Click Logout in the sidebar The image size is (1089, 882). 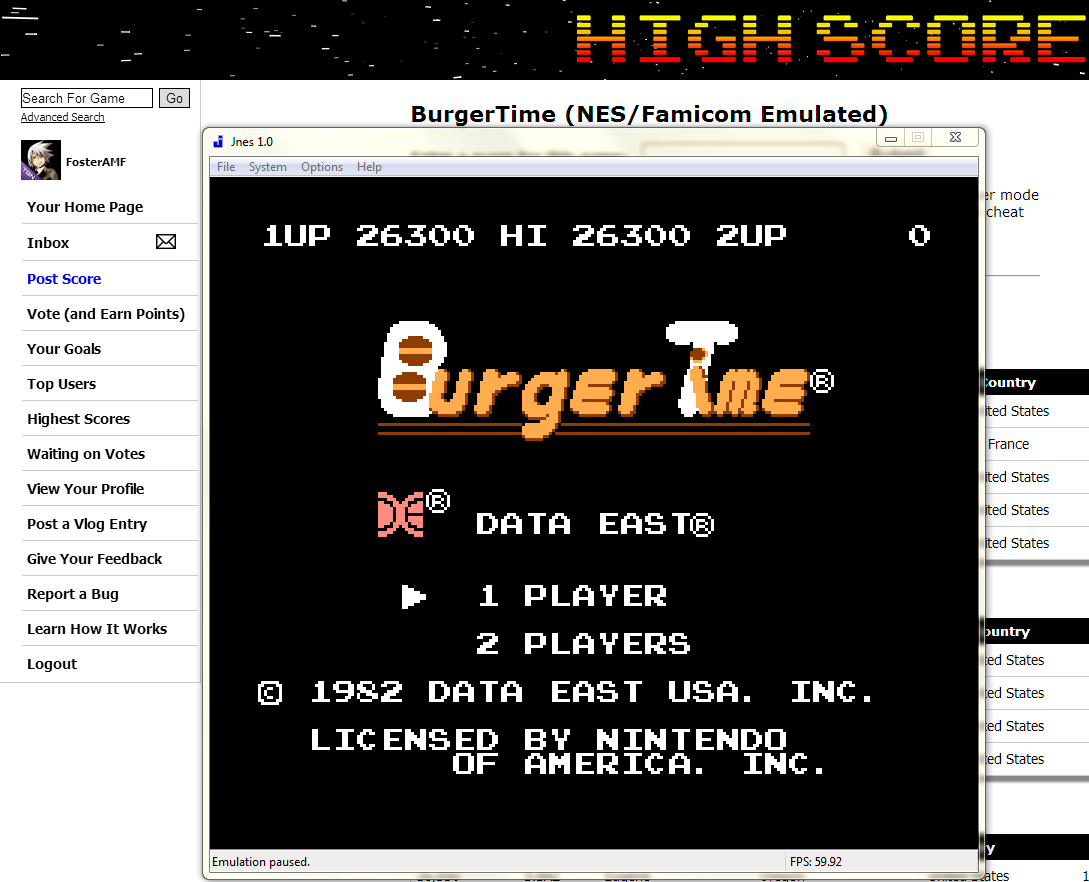click(52, 664)
